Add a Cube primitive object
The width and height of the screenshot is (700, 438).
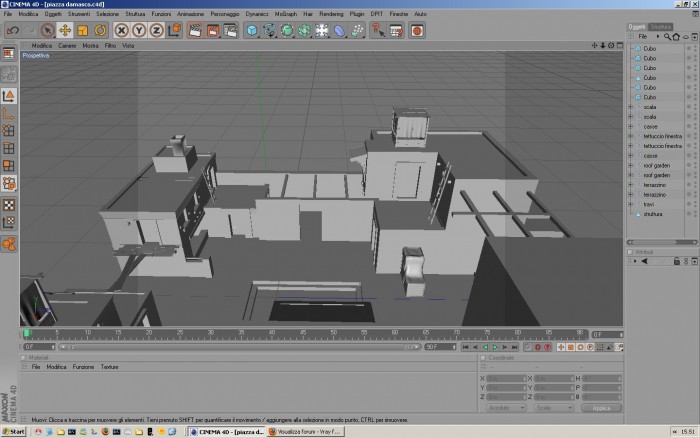pyautogui.click(x=252, y=30)
